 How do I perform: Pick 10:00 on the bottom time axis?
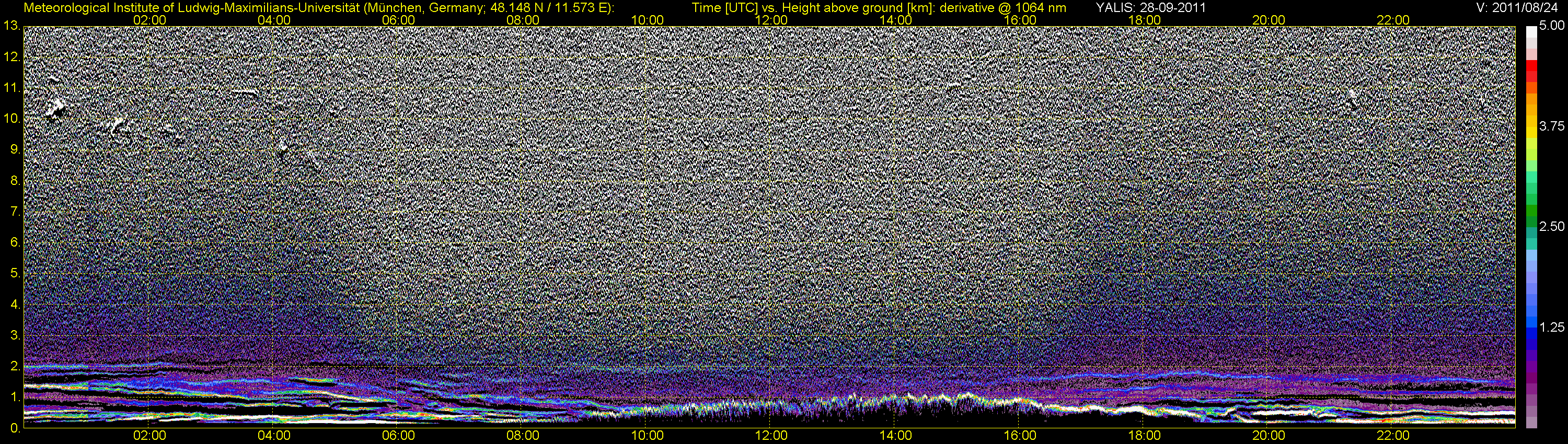click(x=647, y=436)
